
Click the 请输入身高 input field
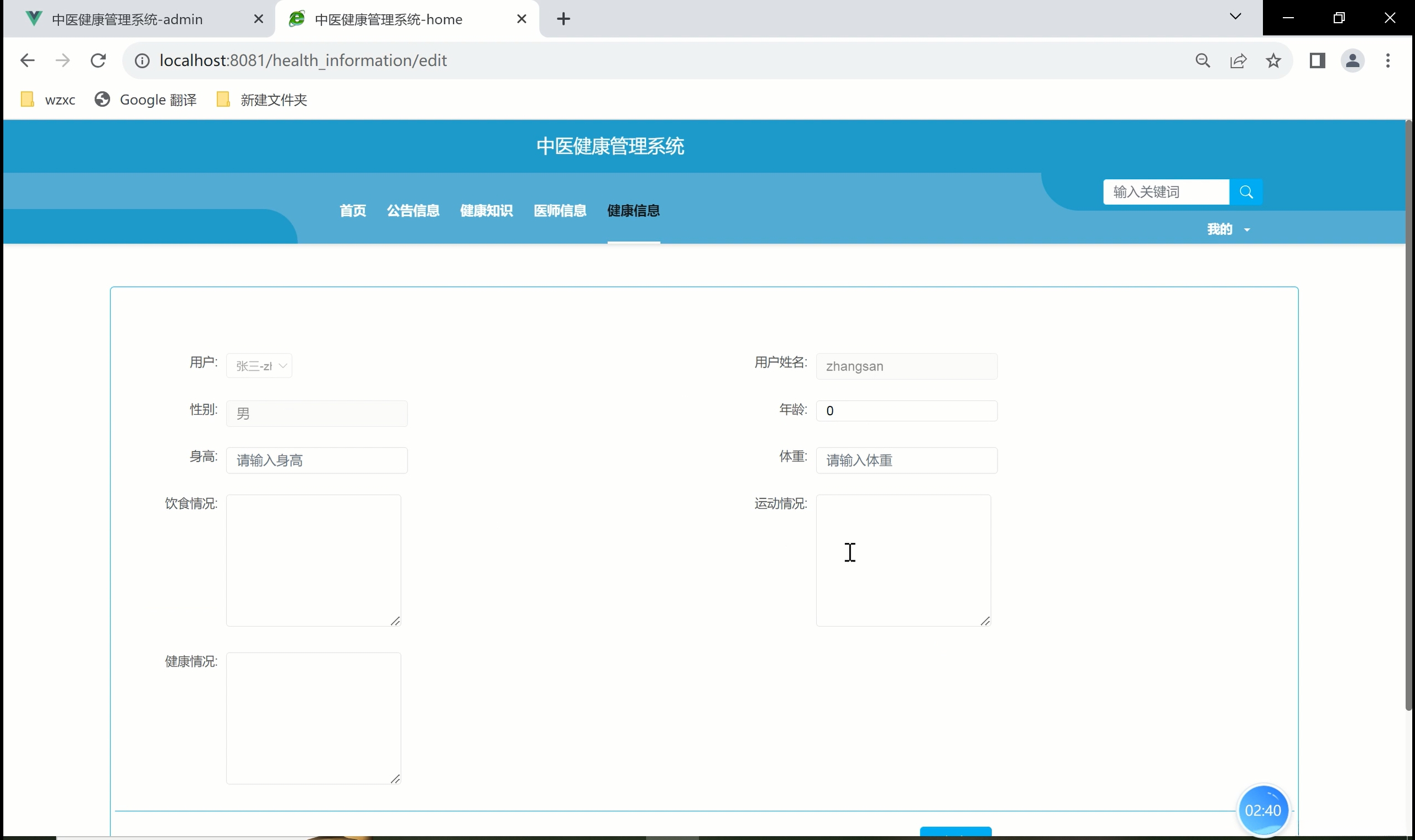[317, 460]
